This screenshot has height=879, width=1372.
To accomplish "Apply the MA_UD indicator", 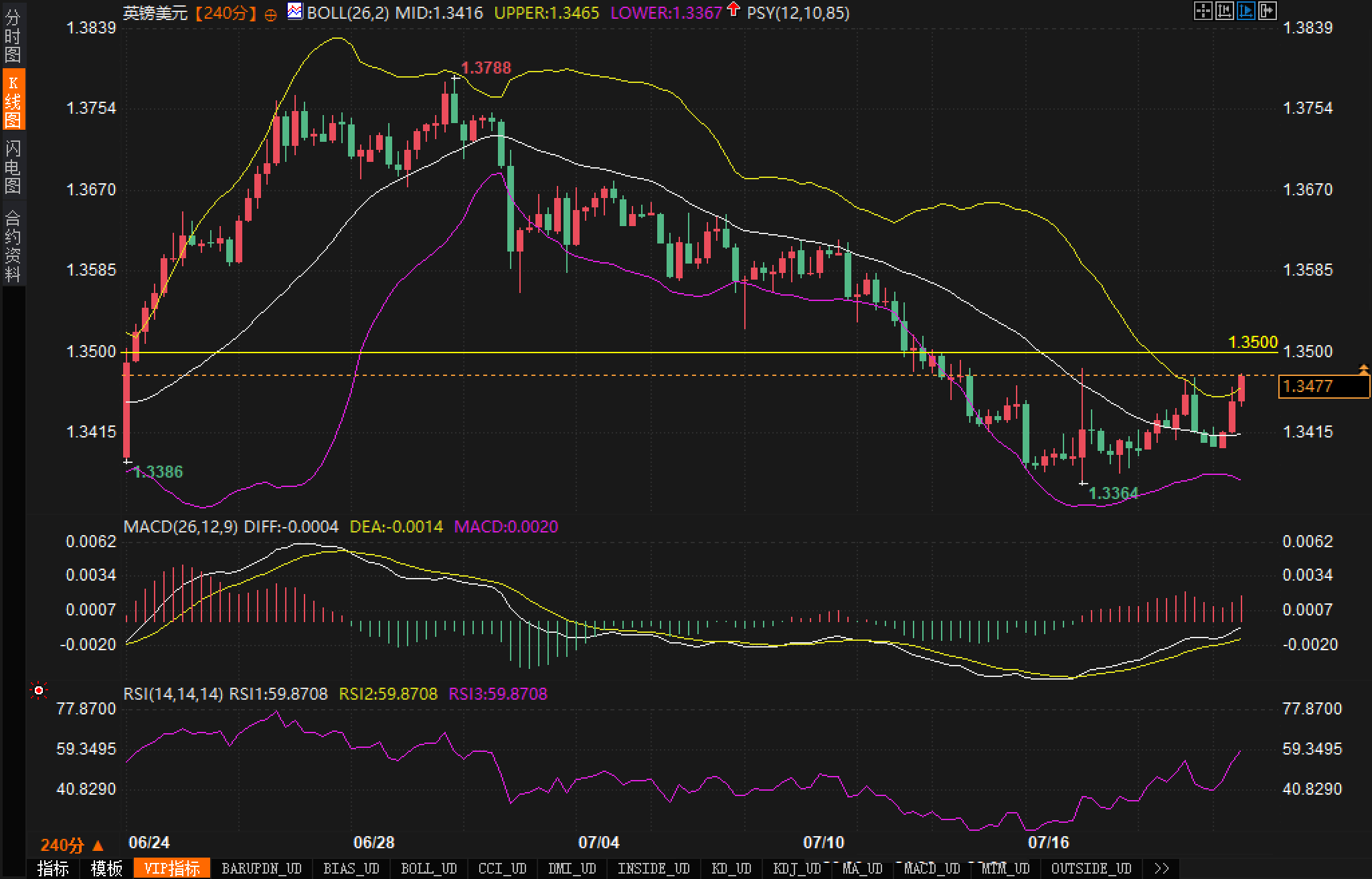I will point(863,868).
